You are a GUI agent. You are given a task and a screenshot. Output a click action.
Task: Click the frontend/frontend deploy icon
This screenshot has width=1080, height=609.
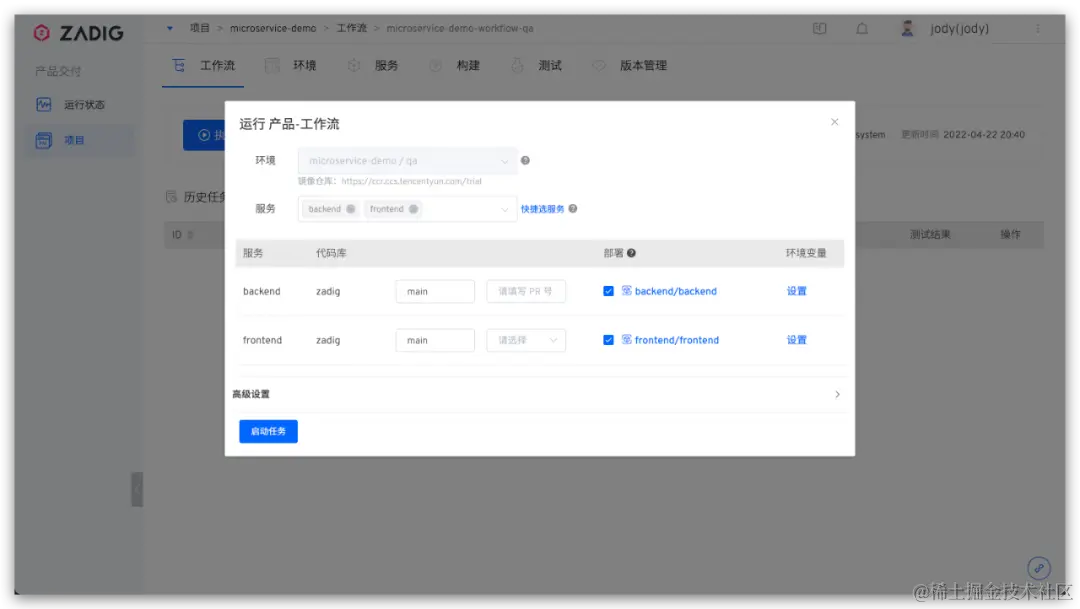pos(626,340)
